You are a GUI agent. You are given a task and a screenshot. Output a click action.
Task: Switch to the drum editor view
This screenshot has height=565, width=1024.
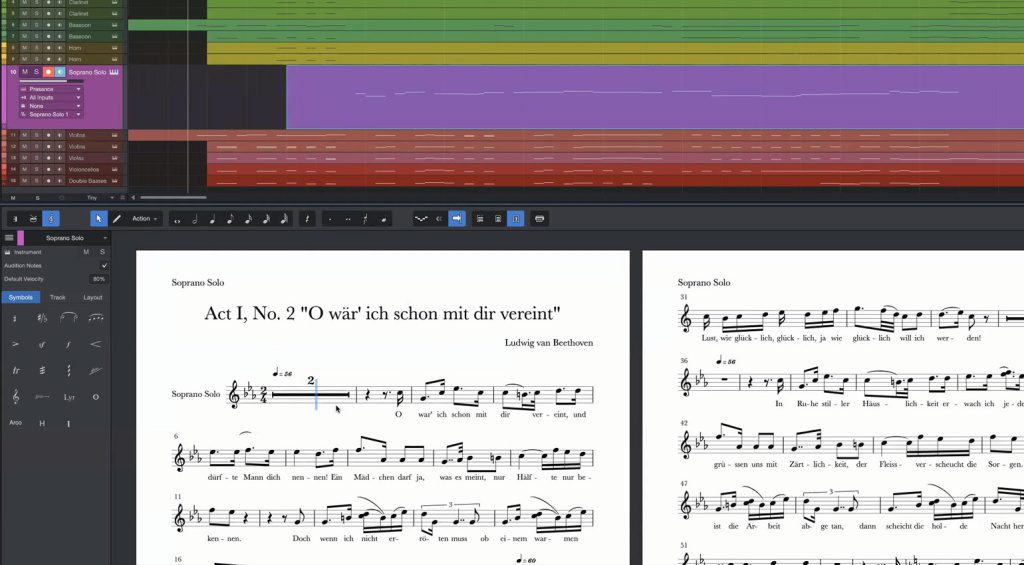pyautogui.click(x=33, y=219)
